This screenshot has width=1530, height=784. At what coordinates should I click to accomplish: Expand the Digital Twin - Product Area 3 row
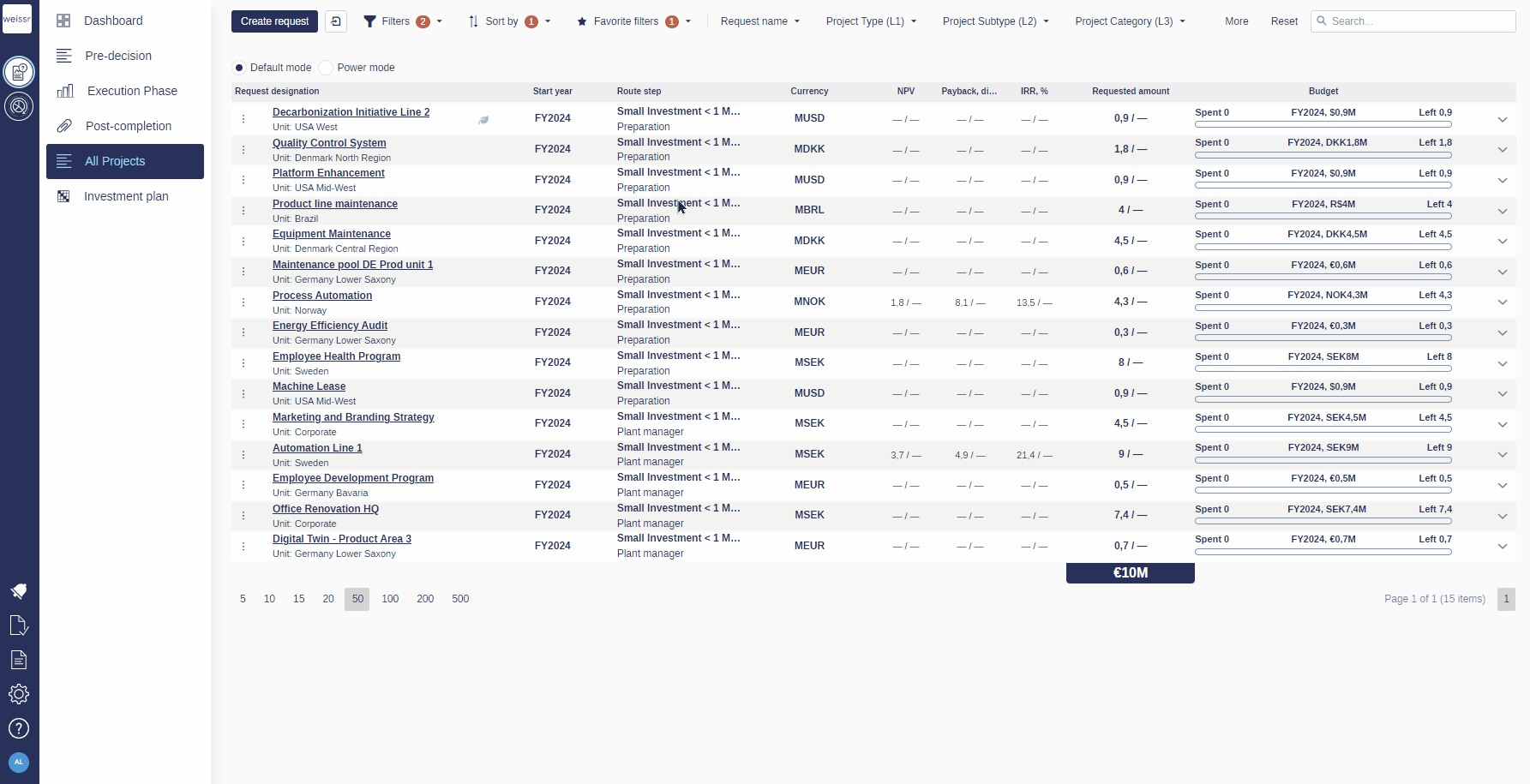tap(1503, 546)
